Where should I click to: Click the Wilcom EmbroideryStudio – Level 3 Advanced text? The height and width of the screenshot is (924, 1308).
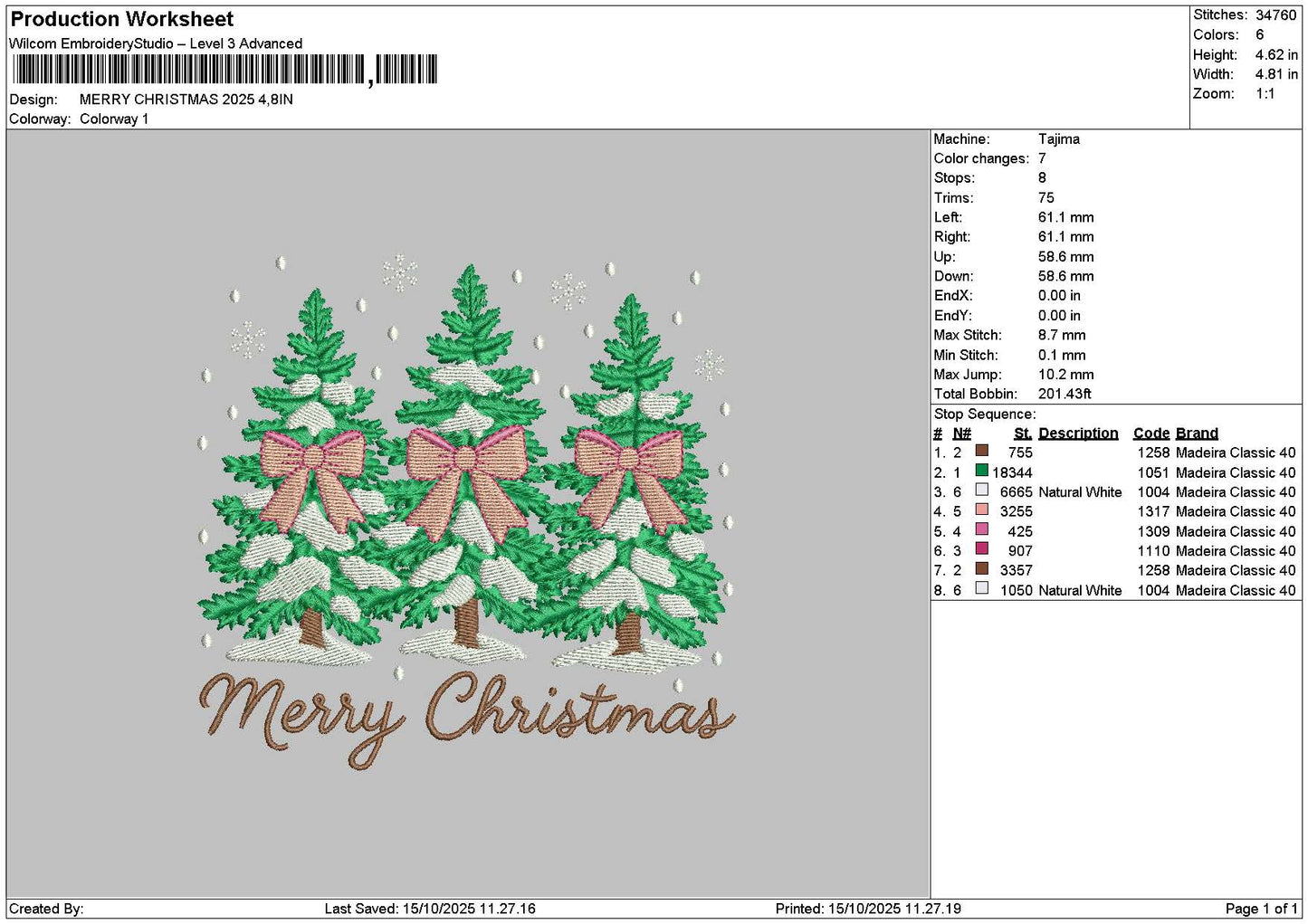click(156, 43)
